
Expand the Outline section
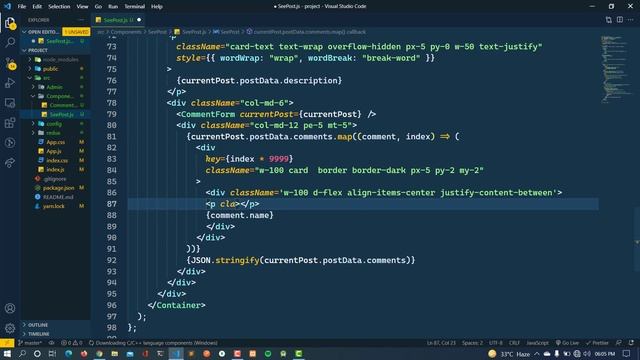[x=56, y=325]
